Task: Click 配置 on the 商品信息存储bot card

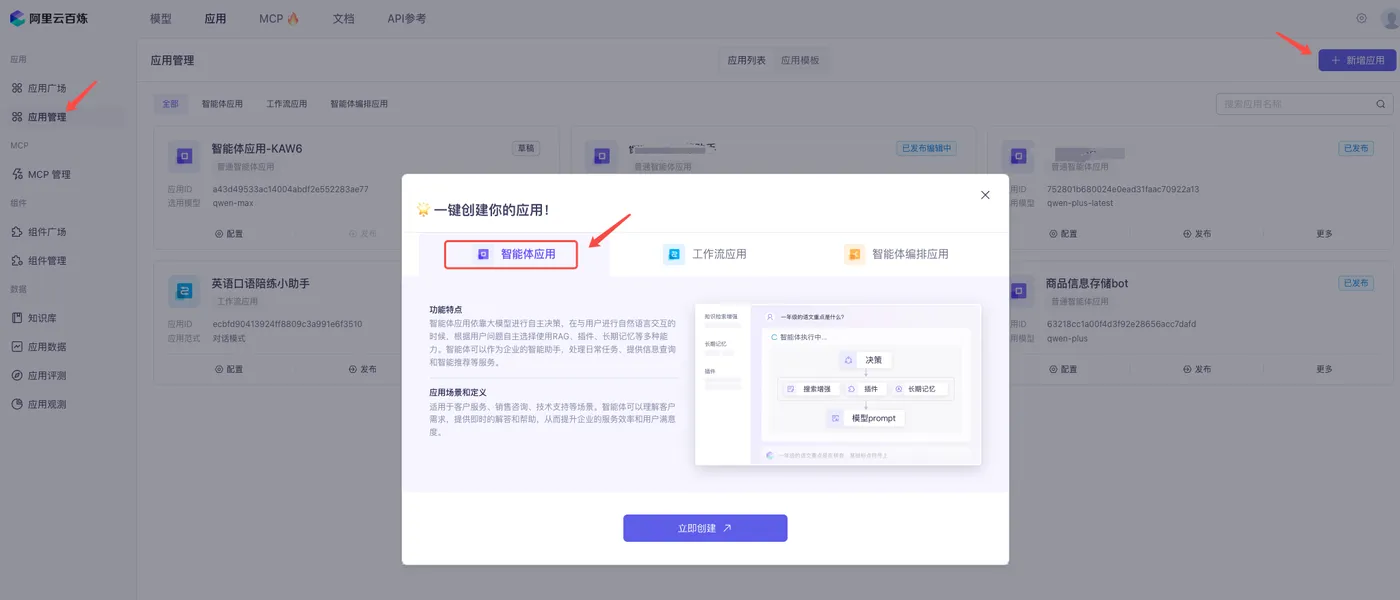Action: click(1063, 369)
